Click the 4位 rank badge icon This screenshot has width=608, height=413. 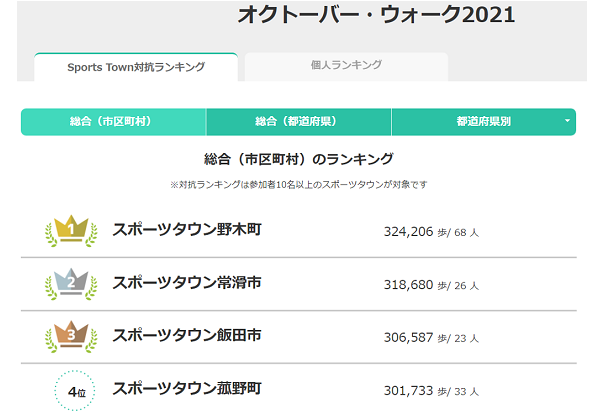coord(72,390)
